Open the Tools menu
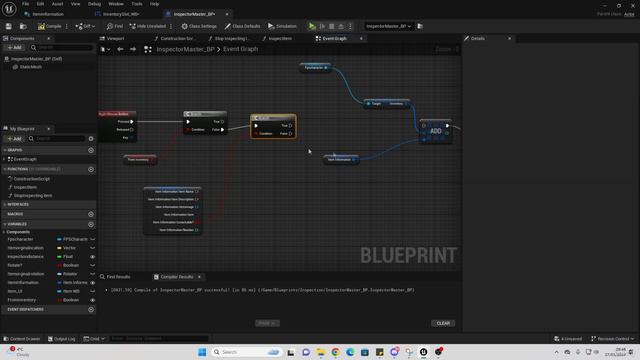 [x=137, y=4]
